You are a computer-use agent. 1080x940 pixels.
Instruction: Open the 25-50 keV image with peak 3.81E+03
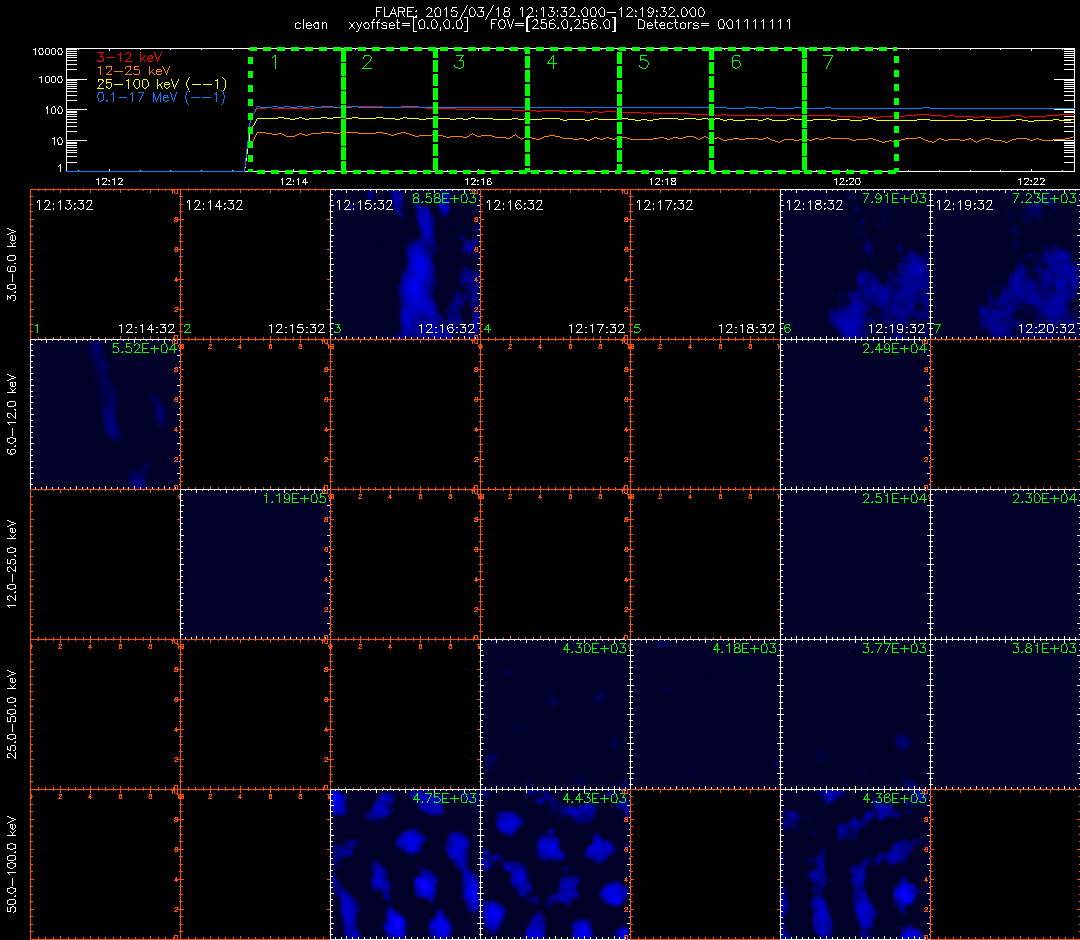pyautogui.click(x=1005, y=714)
